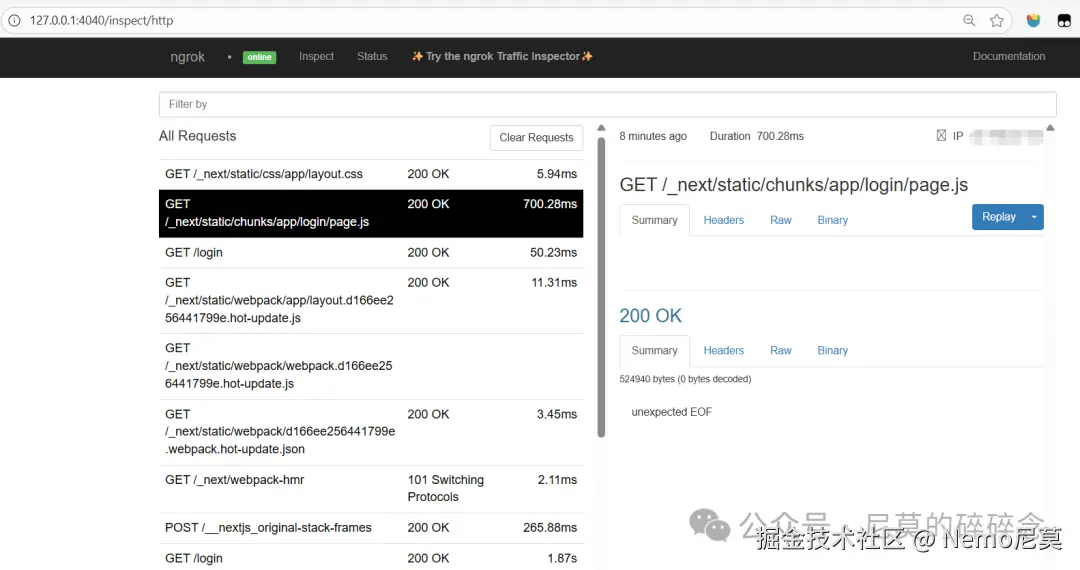The width and height of the screenshot is (1080, 570).
Task: Select the webpack.d166ee hot-update.js request
Action: (371, 366)
